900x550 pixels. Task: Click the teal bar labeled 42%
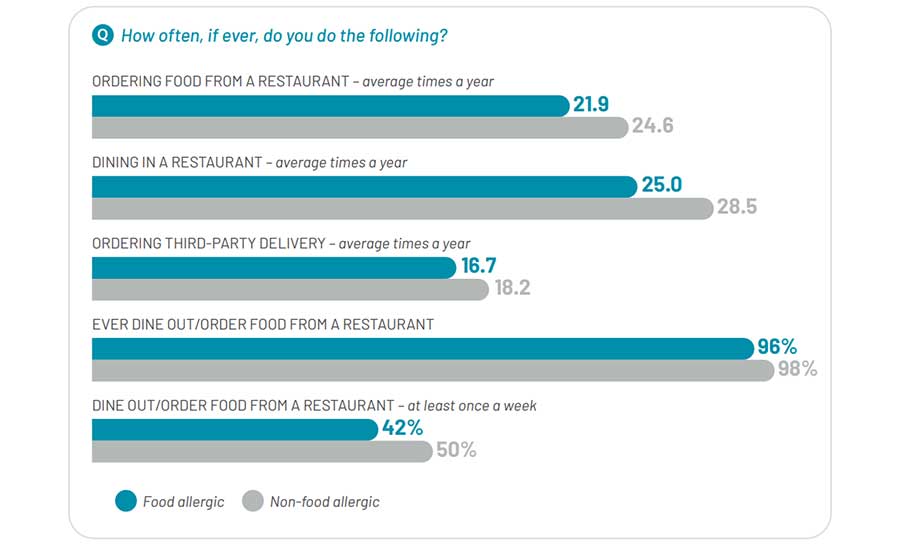coord(236,429)
